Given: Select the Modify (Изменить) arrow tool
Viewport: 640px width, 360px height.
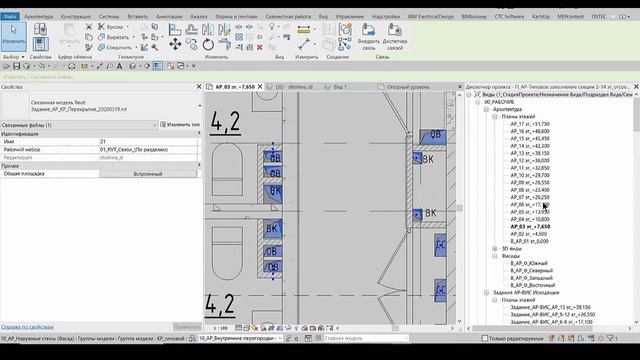Looking at the screenshot, I should point(14,37).
